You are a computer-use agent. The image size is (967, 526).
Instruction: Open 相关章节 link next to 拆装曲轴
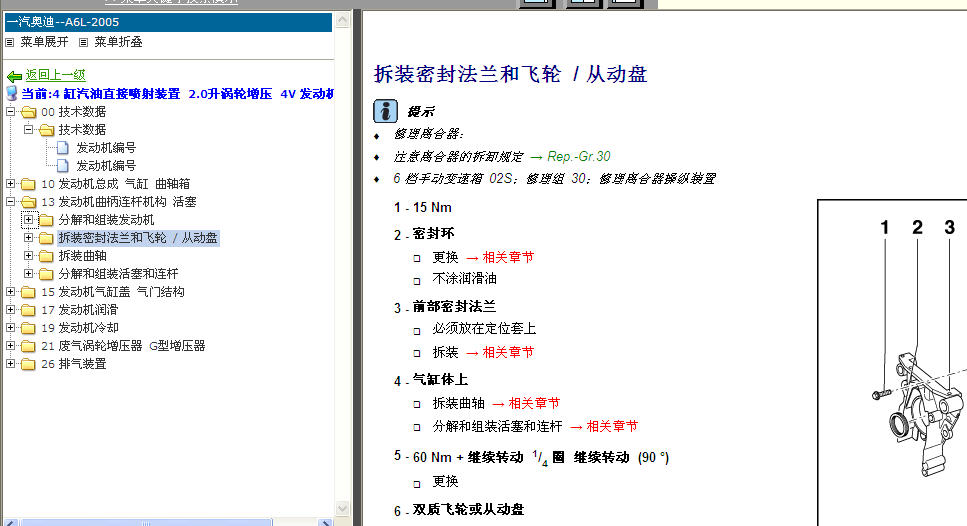click(x=534, y=403)
